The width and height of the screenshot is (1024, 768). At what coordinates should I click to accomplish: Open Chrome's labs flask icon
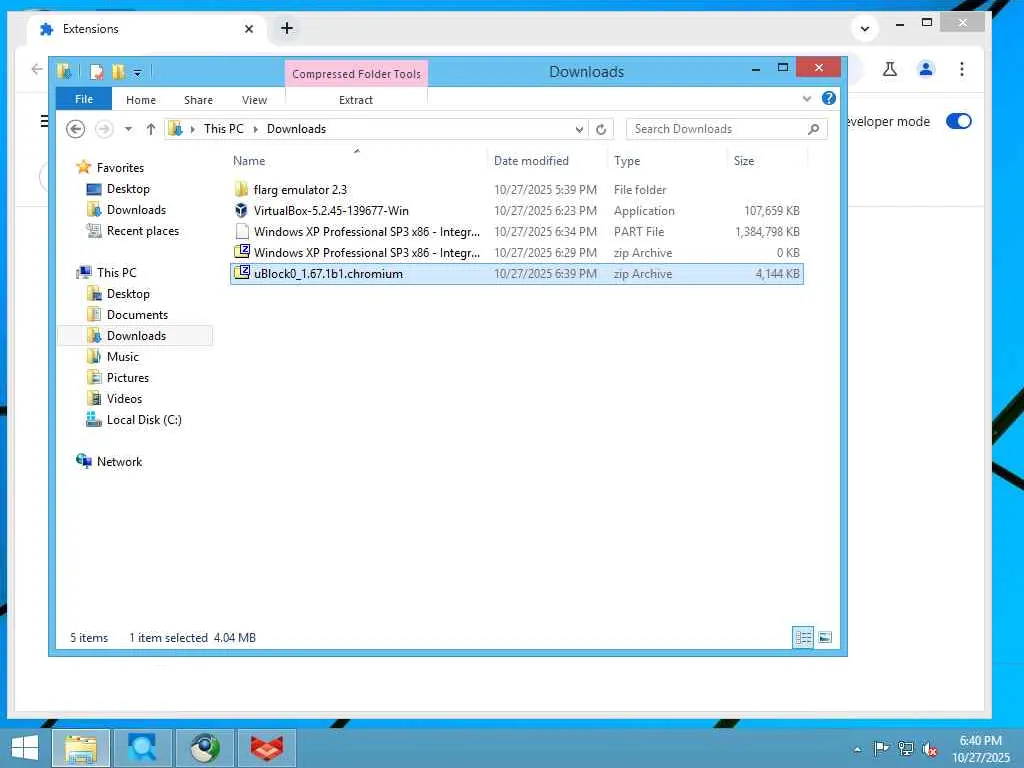(x=889, y=69)
